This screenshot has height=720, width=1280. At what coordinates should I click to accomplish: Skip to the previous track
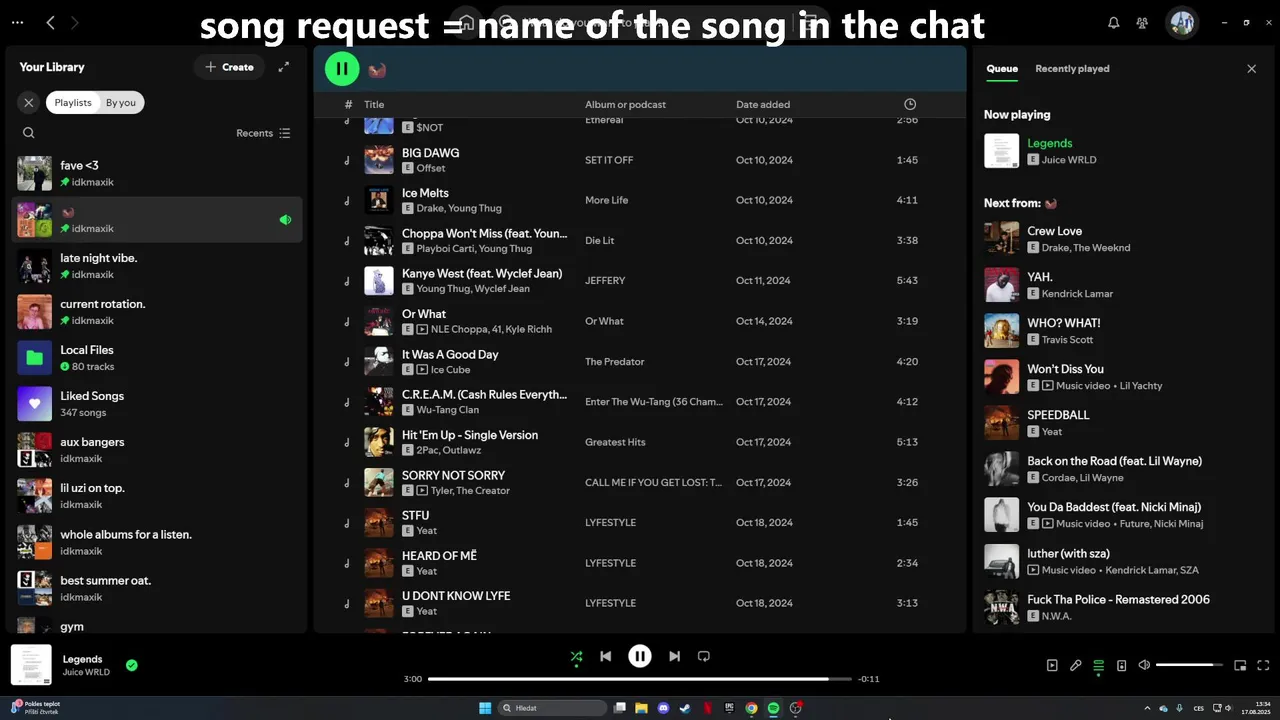[606, 656]
